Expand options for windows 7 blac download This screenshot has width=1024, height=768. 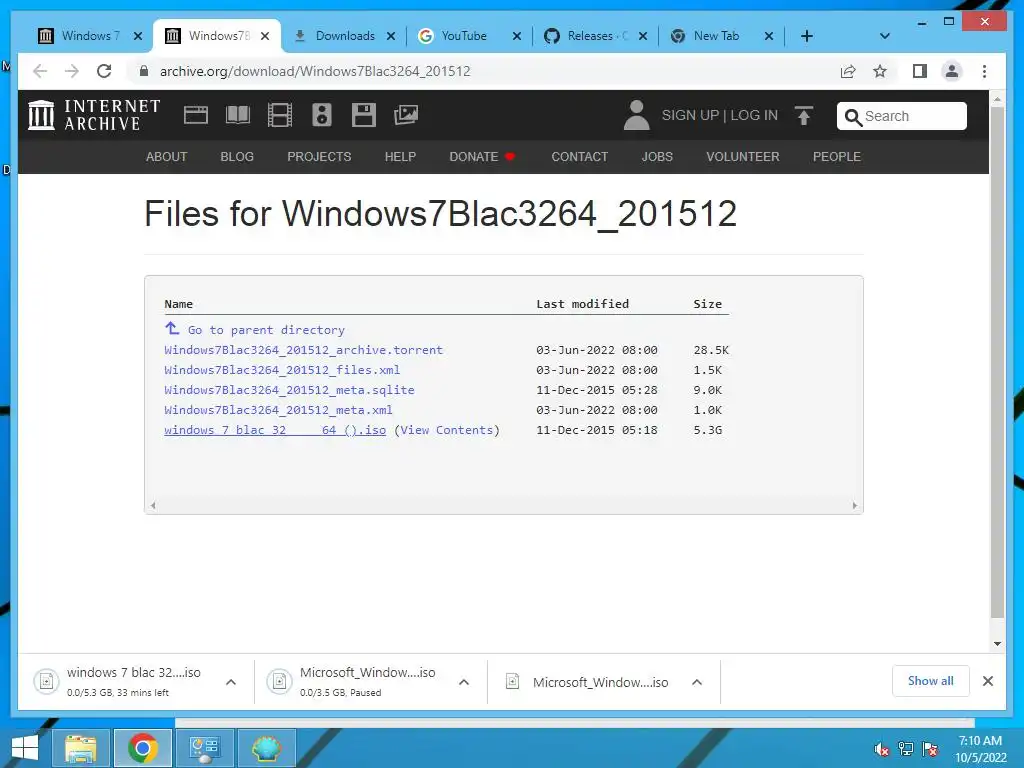point(231,682)
